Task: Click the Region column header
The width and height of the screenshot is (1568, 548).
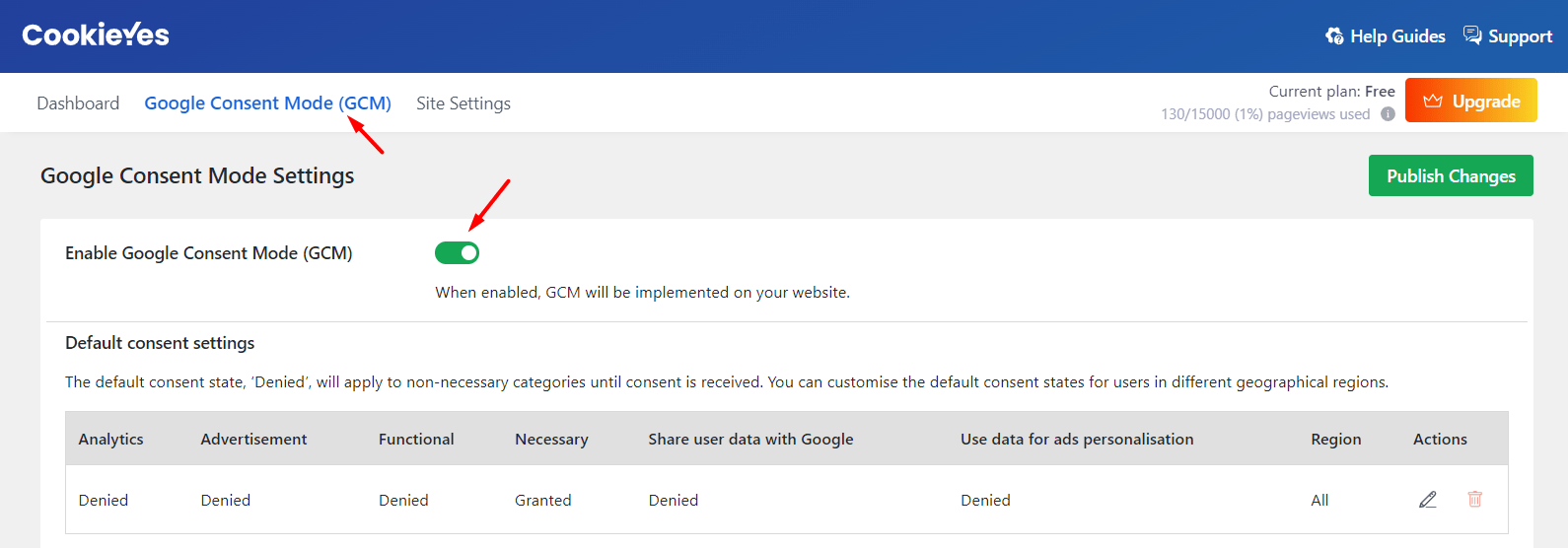Action: click(1336, 440)
